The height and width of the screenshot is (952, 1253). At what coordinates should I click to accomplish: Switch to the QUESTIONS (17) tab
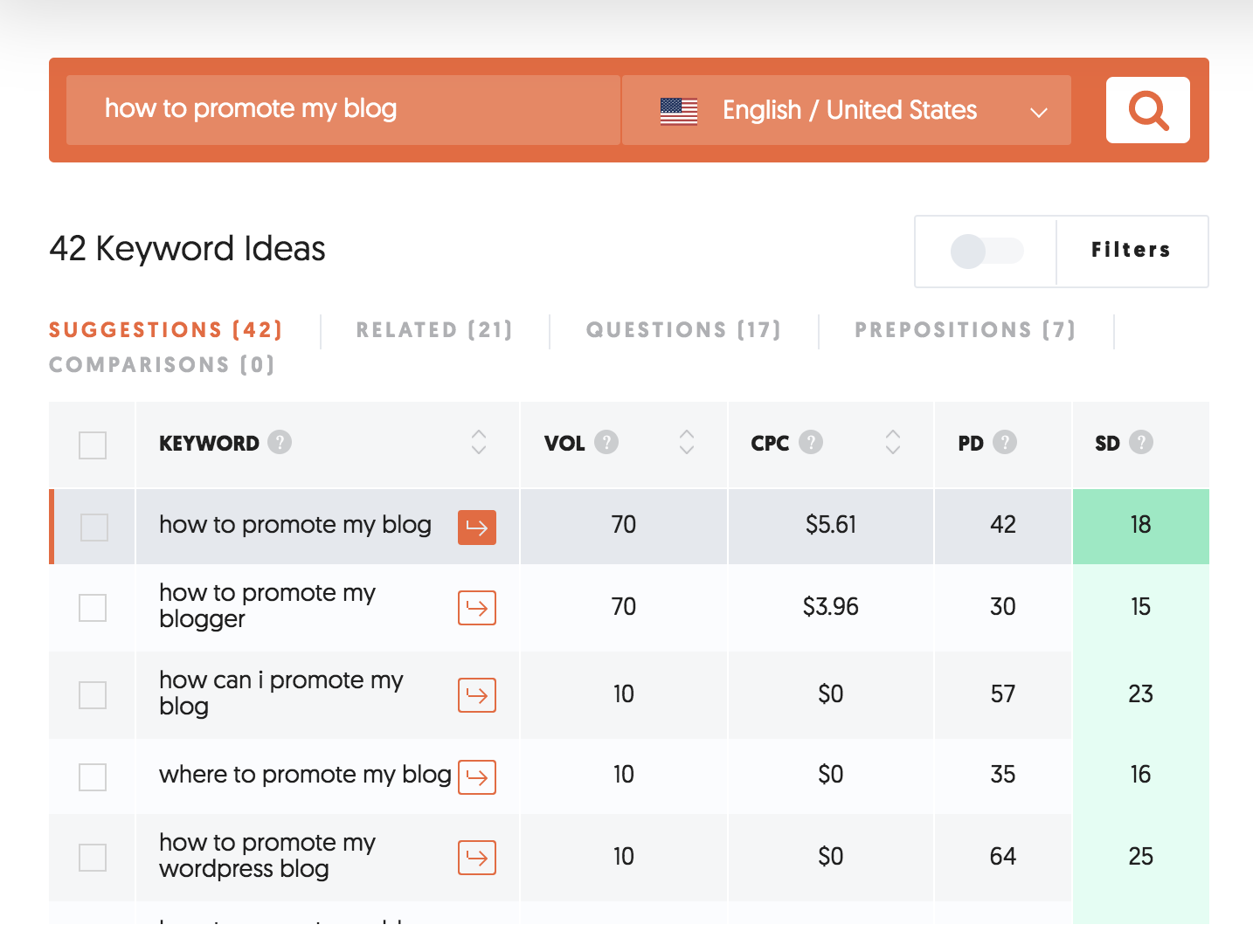coord(683,330)
